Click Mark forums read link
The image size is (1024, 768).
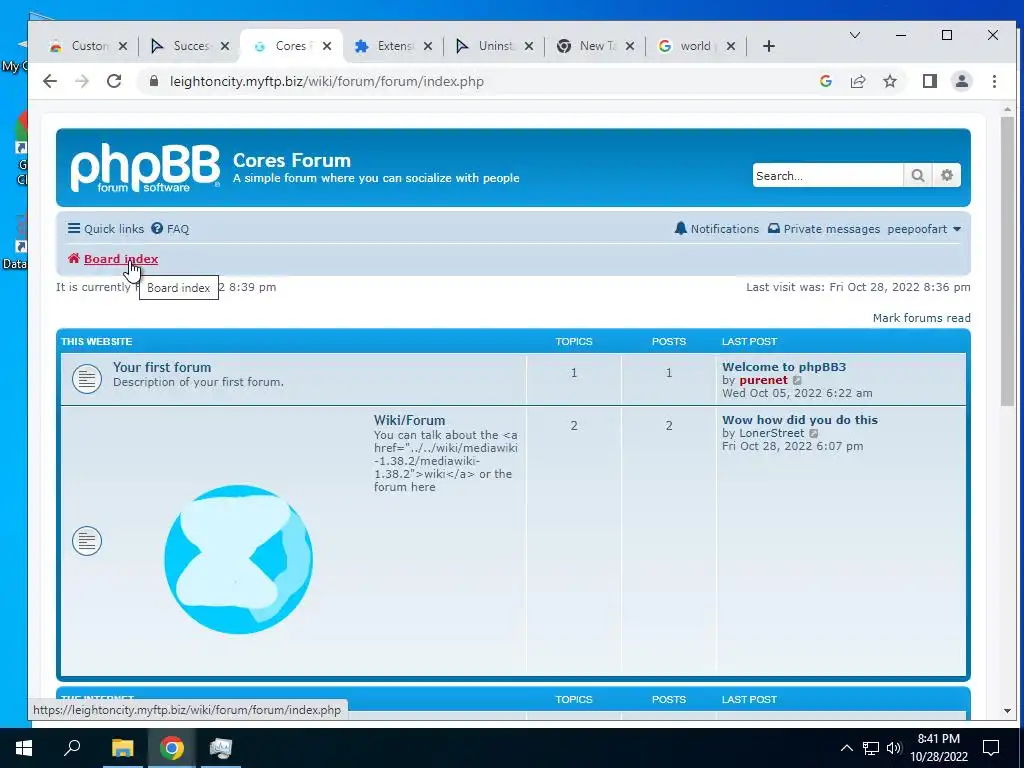pyautogui.click(x=921, y=318)
